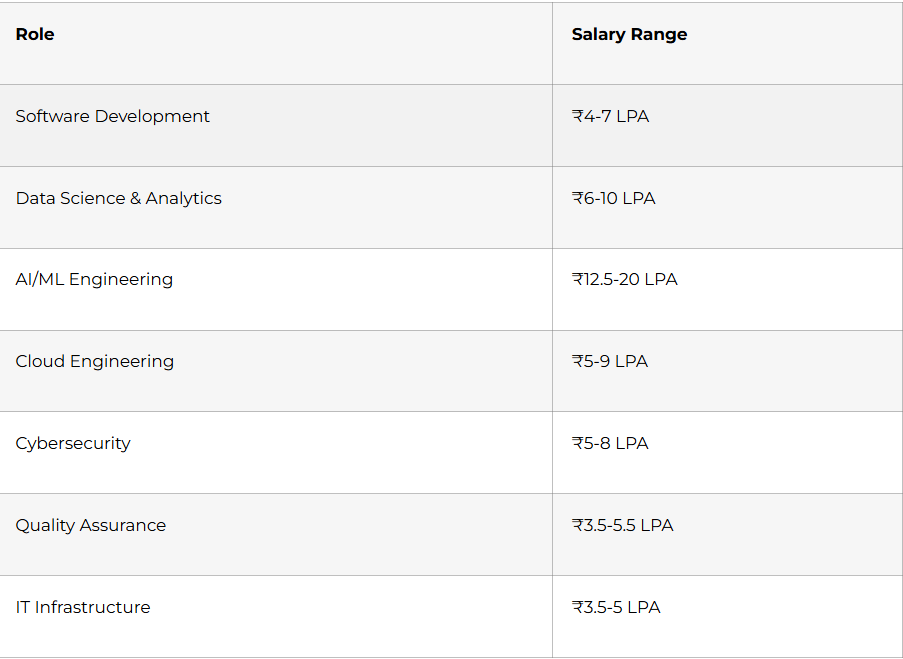This screenshot has width=903, height=659.
Task: Click the ampersand in Data Science & Analytics
Action: pyautogui.click(x=135, y=199)
